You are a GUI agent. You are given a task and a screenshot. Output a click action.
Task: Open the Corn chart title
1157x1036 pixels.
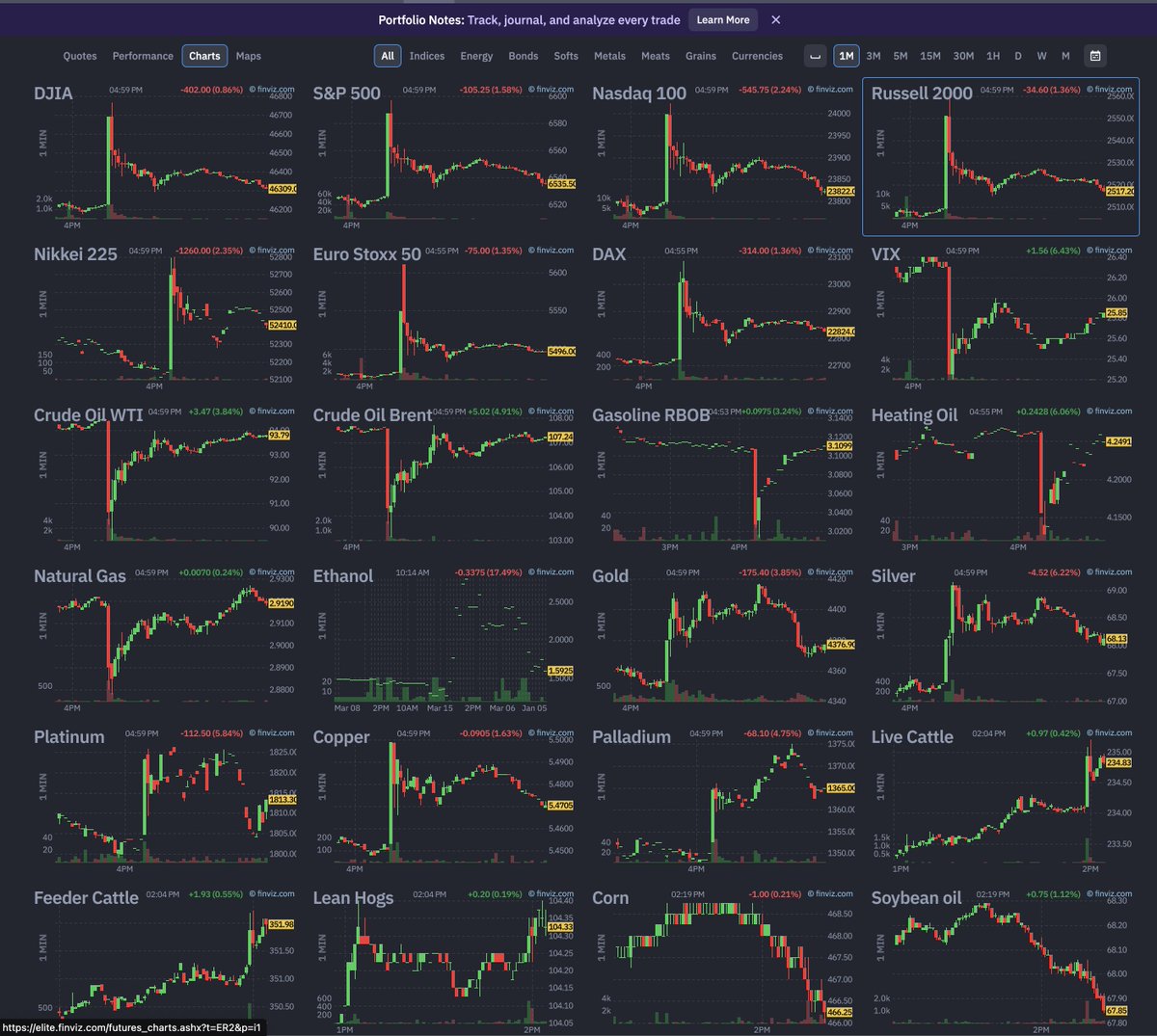click(610, 898)
